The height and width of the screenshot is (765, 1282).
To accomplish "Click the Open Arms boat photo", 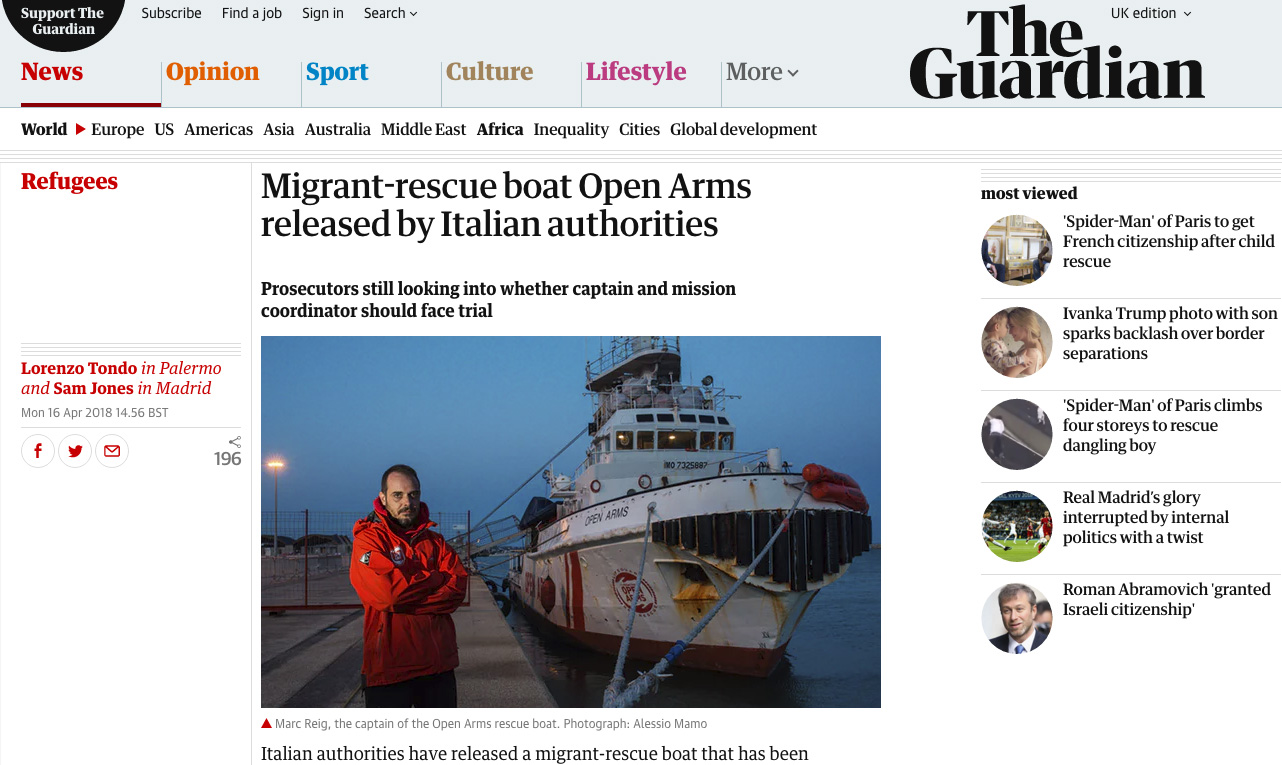I will (x=571, y=522).
